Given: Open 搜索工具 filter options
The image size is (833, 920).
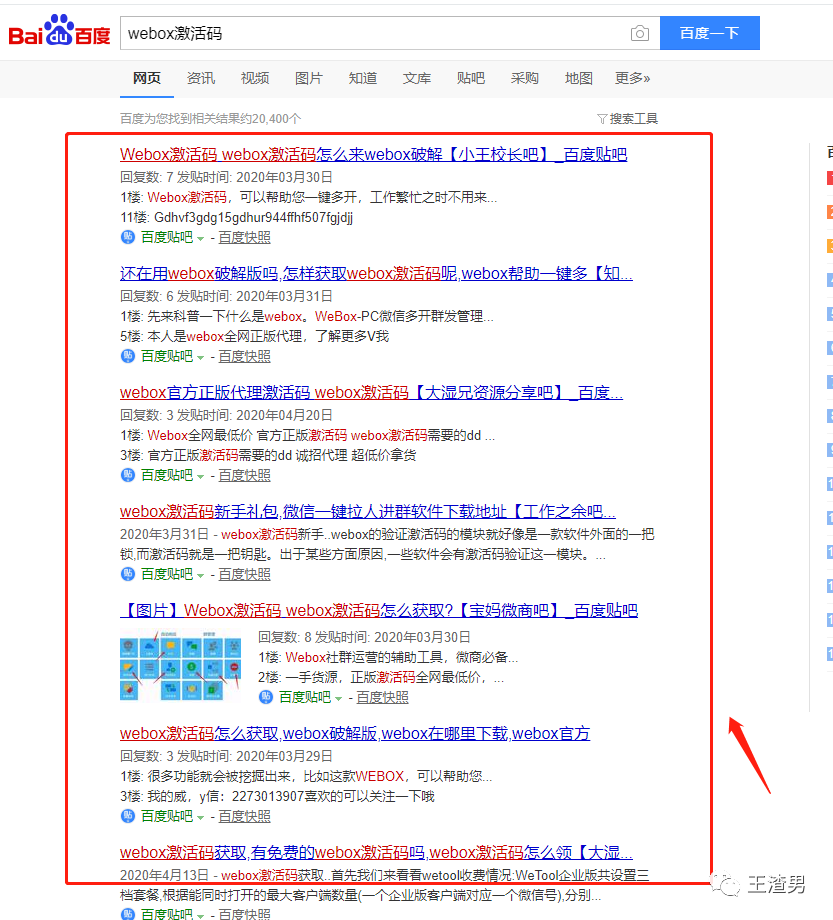Looking at the screenshot, I should point(628,119).
